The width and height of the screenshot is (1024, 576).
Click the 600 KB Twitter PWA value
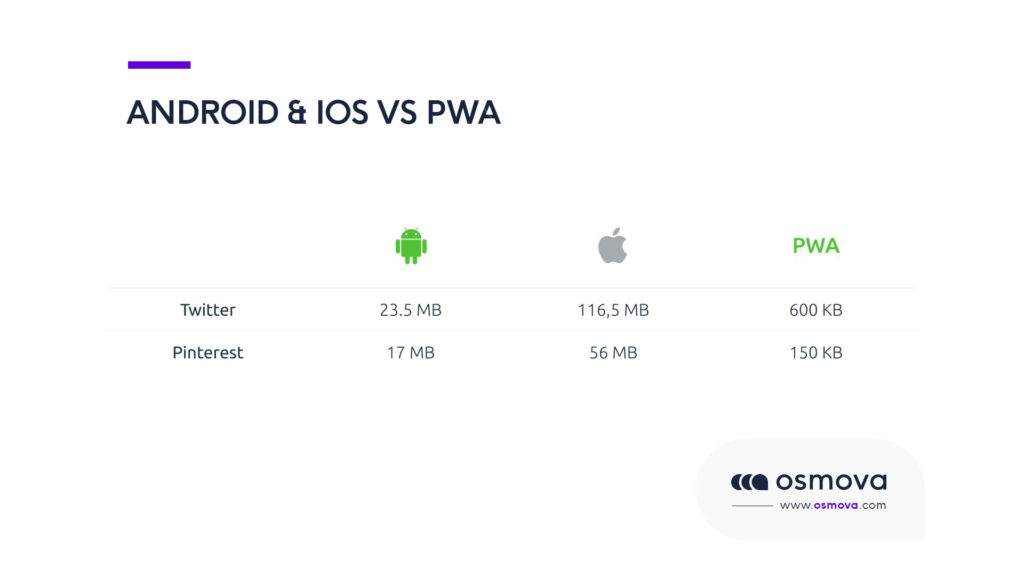pos(815,310)
